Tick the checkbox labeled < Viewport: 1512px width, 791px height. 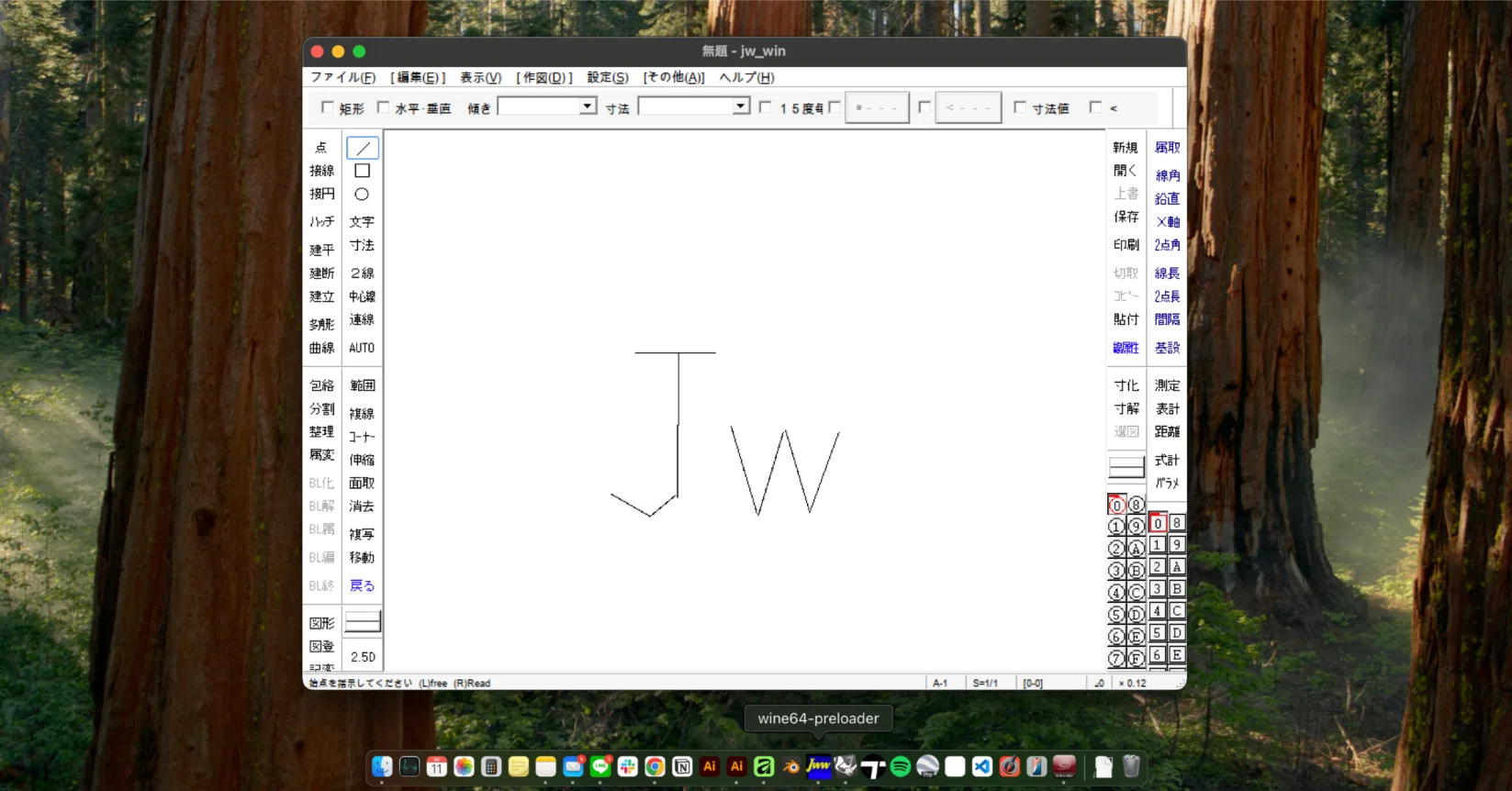click(x=1095, y=107)
